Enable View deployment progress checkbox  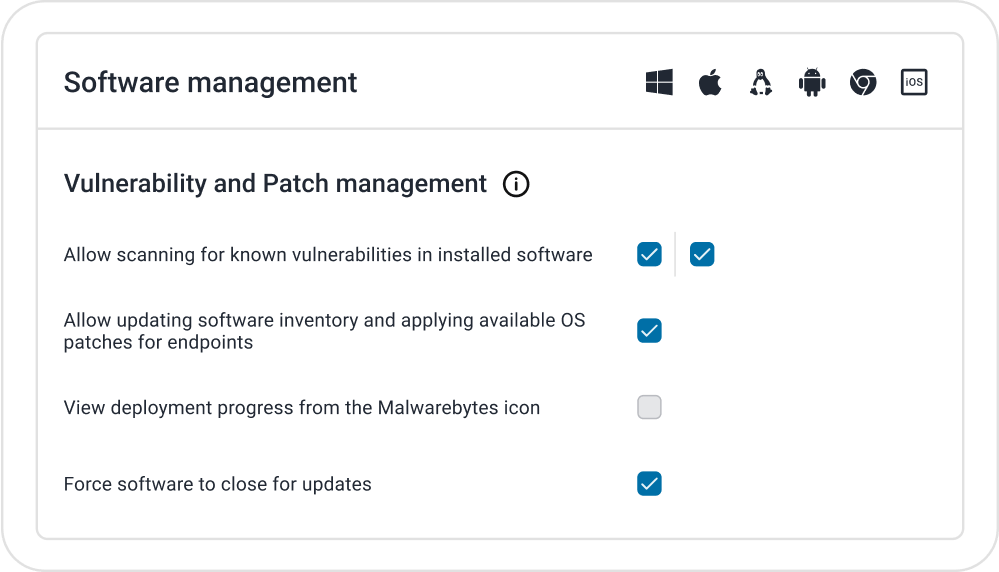(x=649, y=407)
